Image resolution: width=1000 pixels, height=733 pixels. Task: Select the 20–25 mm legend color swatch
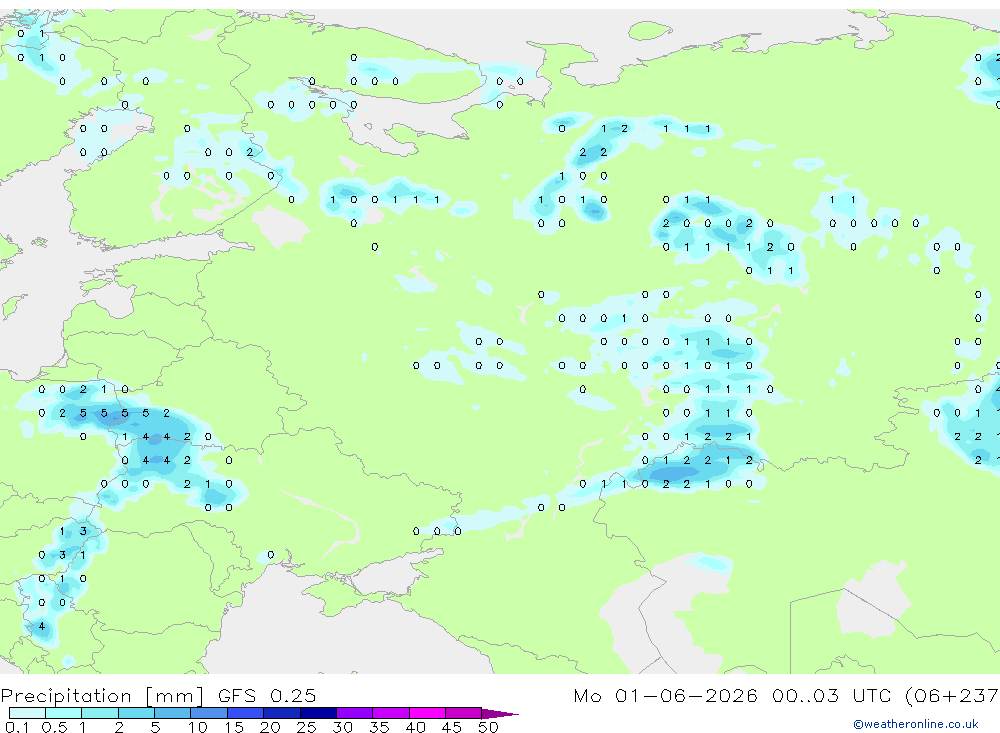(x=282, y=713)
